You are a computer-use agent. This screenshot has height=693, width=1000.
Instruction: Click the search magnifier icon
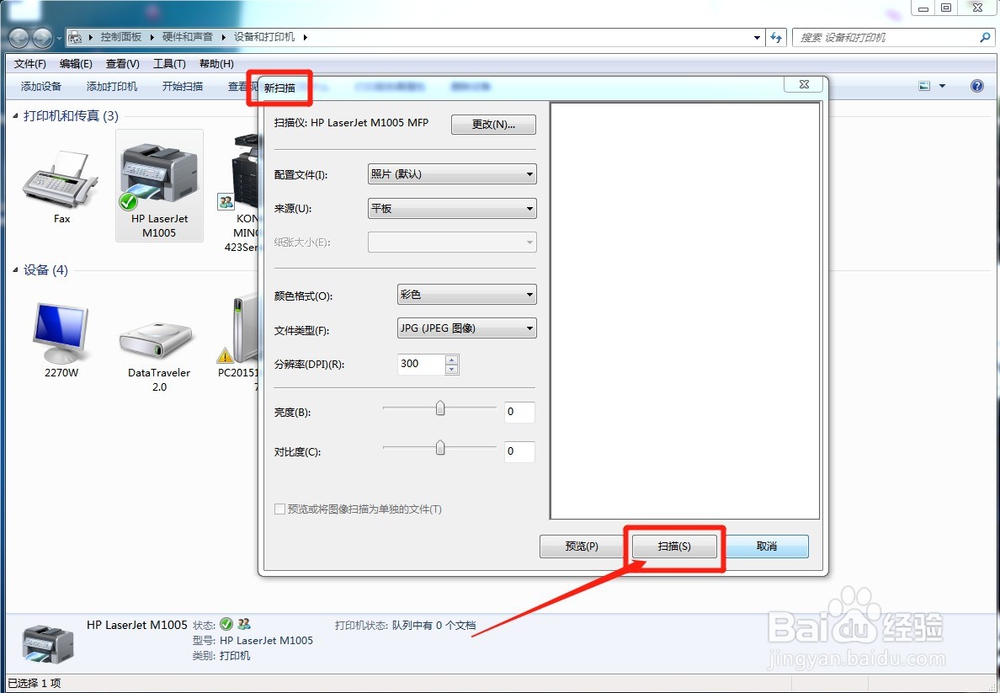tap(985, 38)
